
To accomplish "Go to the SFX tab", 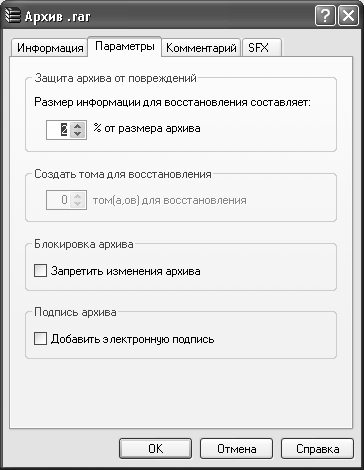I will 261,48.
